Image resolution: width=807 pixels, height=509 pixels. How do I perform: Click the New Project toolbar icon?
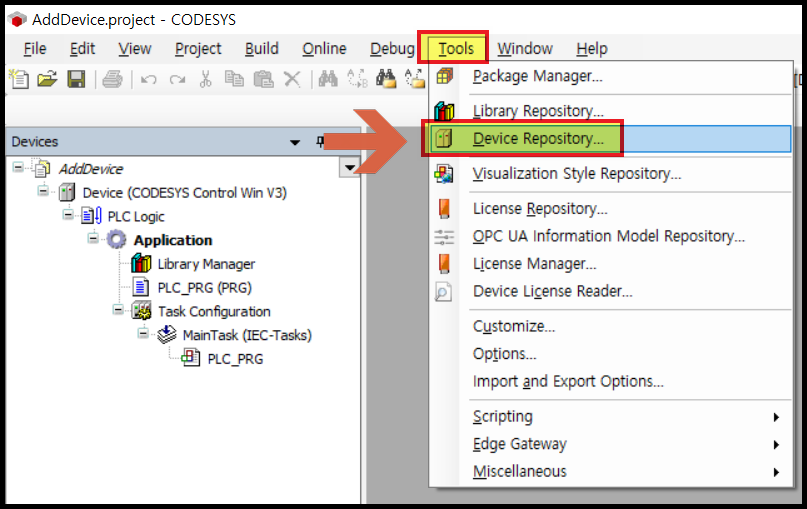pyautogui.click(x=20, y=79)
